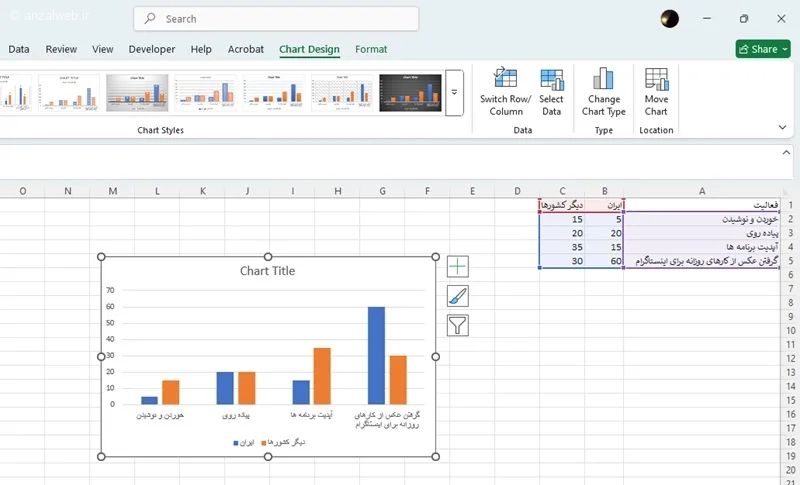The image size is (800, 485).
Task: Open Chart Elements plus button
Action: point(457,266)
